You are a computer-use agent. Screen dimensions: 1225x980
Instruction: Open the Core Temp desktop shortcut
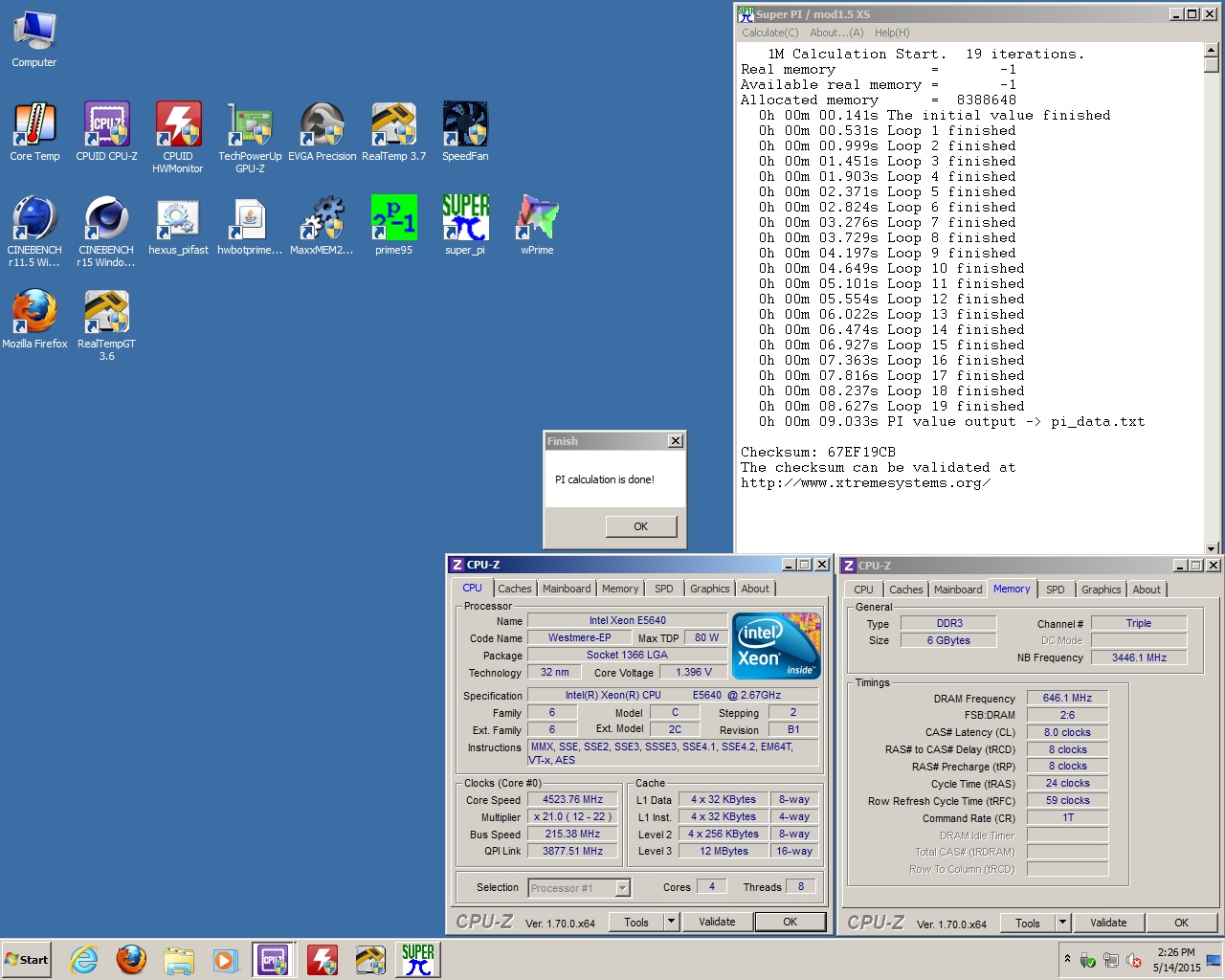click(x=34, y=131)
